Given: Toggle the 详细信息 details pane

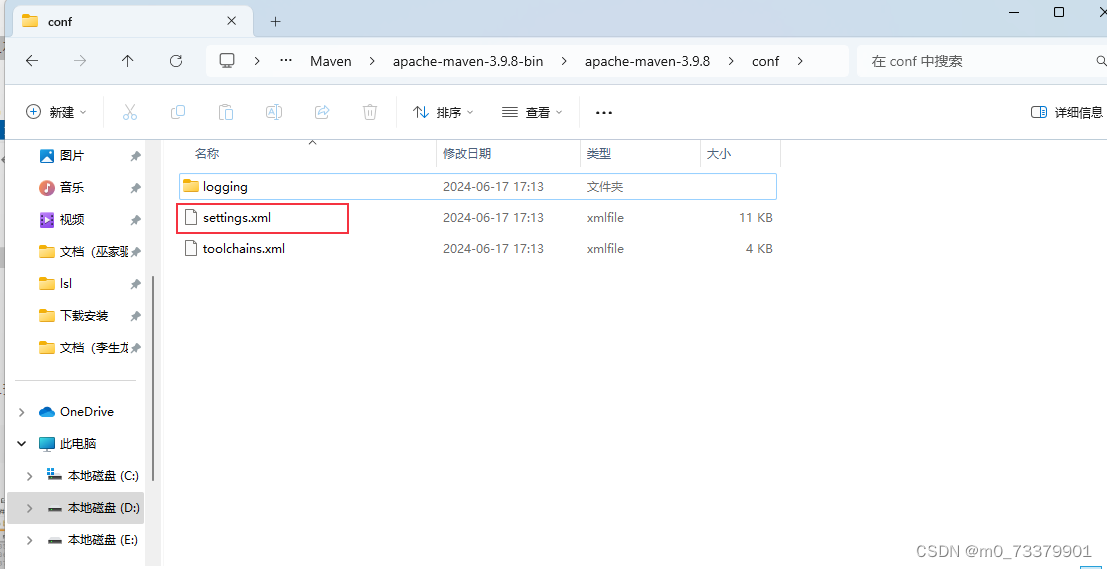Looking at the screenshot, I should 1067,112.
